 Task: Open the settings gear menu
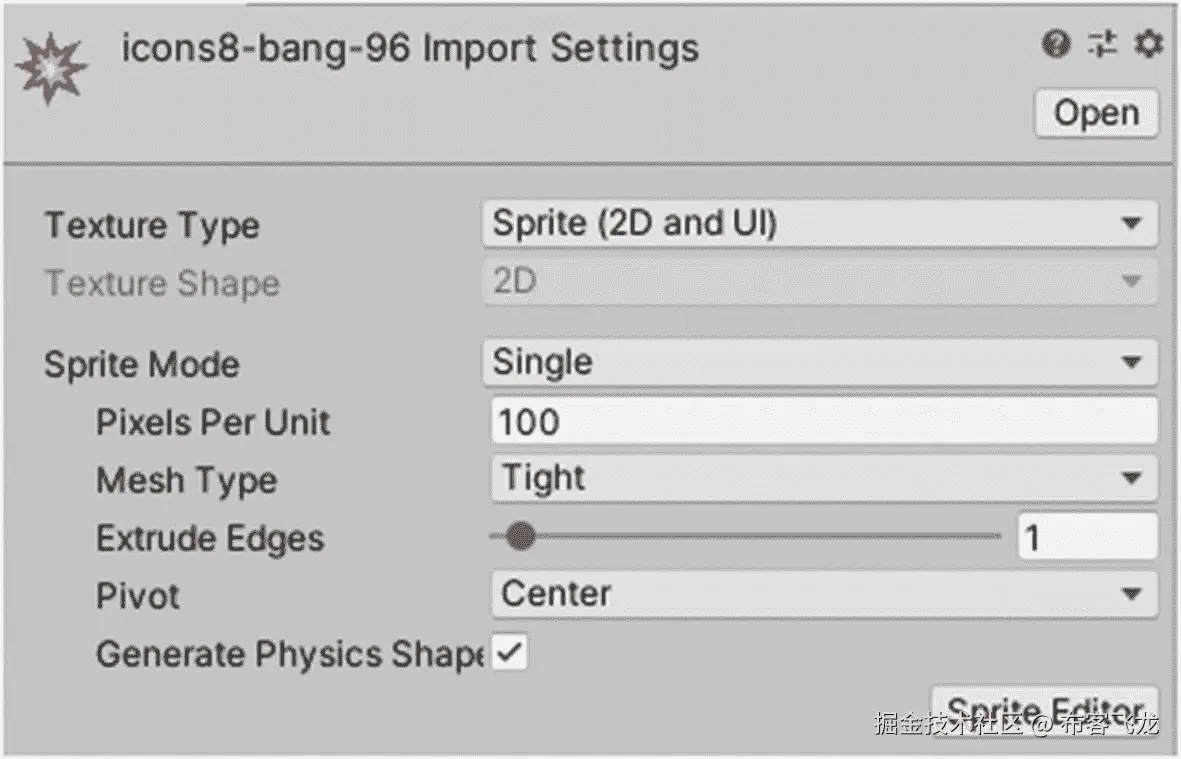coord(1148,44)
